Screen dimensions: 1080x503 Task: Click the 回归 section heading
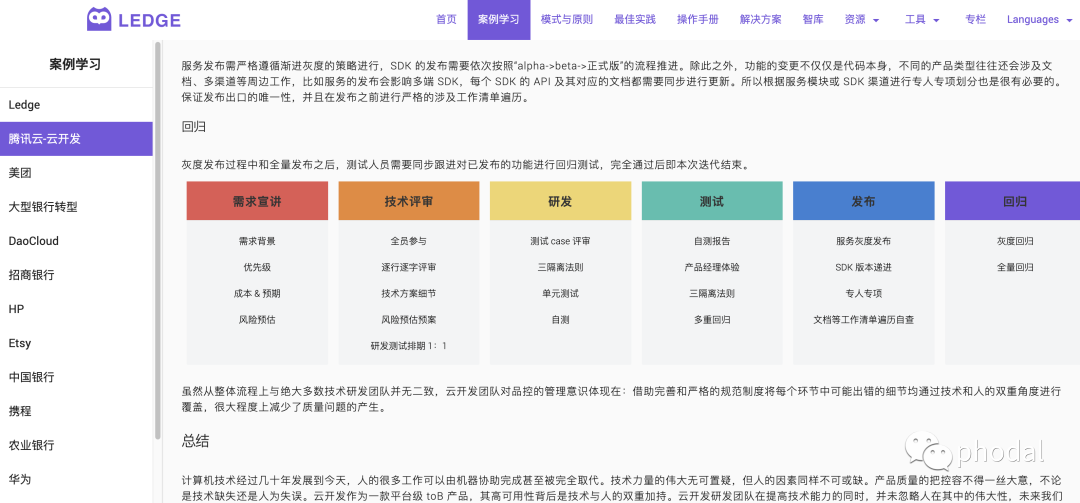194,127
